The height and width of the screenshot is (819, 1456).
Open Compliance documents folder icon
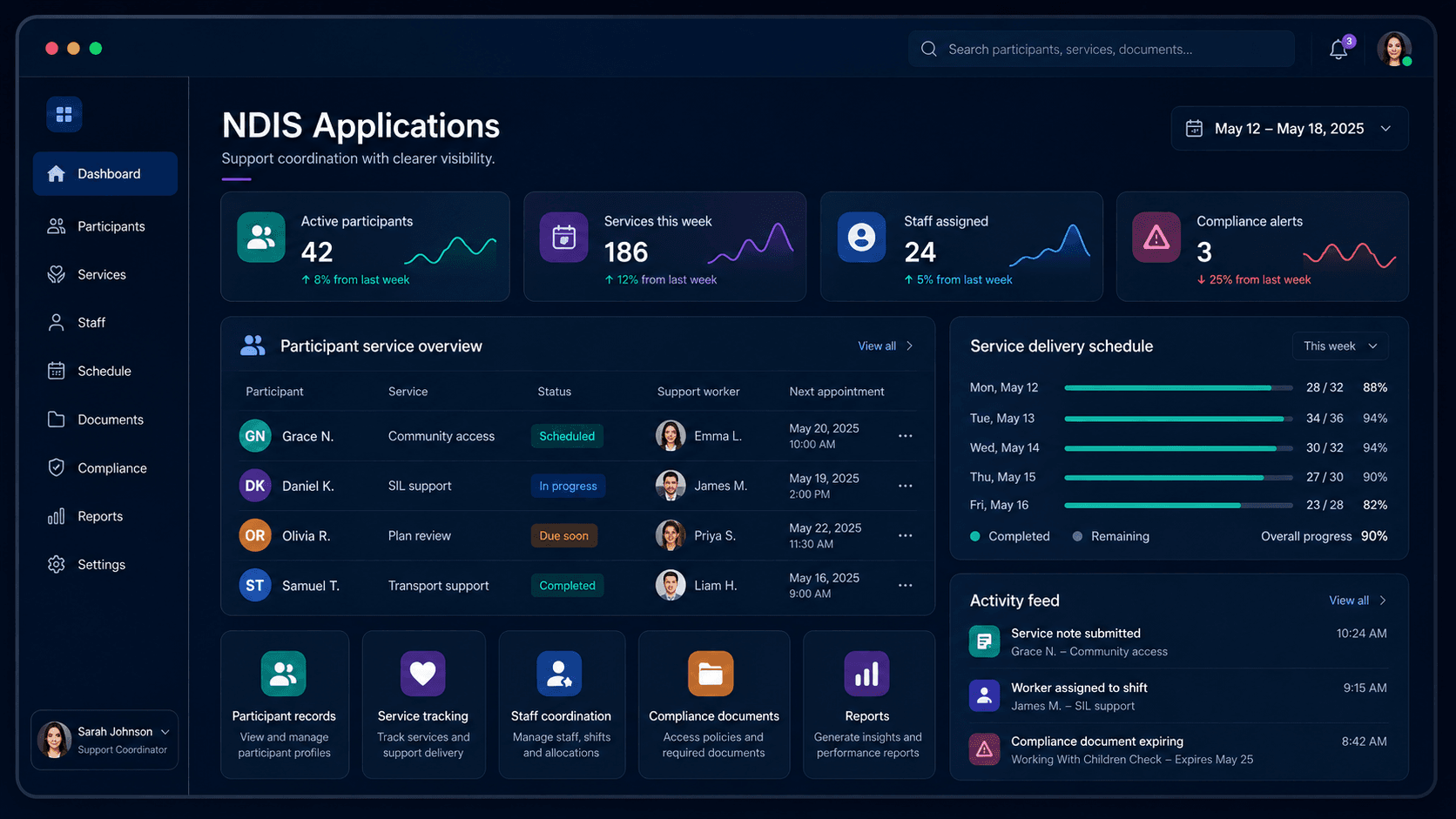pyautogui.click(x=711, y=674)
